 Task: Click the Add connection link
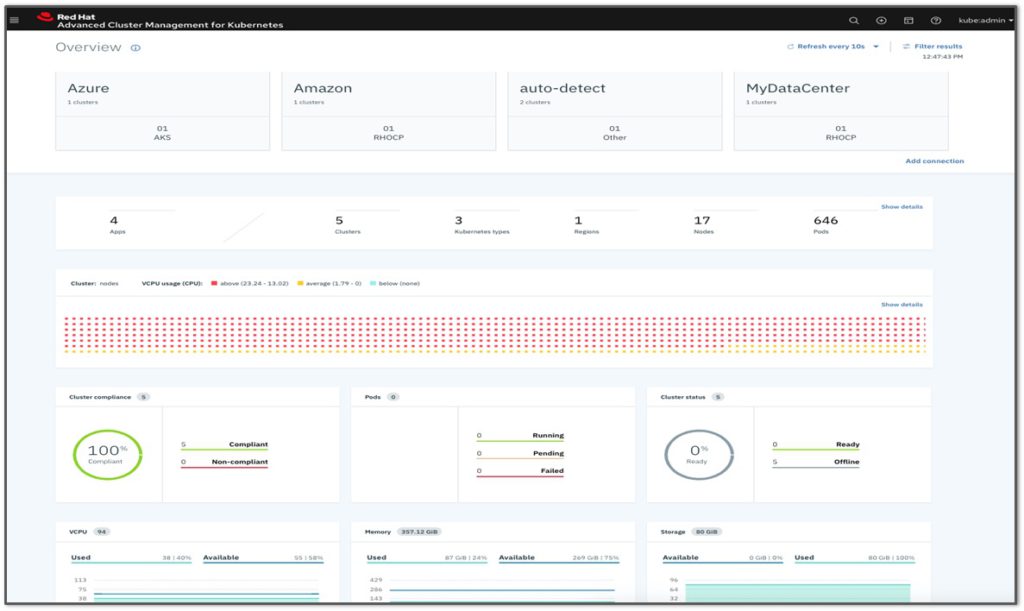tap(935, 161)
